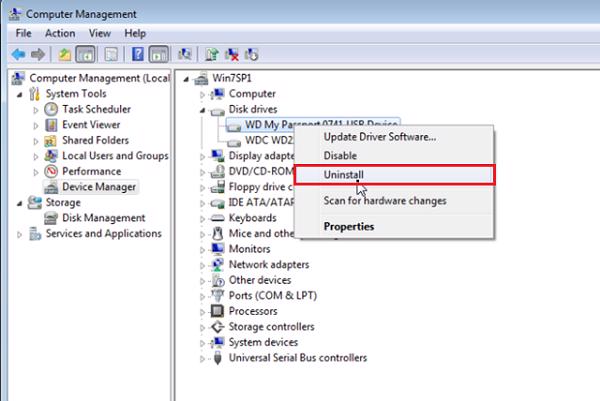Expand the Shared Folders node arrow

pos(37,141)
